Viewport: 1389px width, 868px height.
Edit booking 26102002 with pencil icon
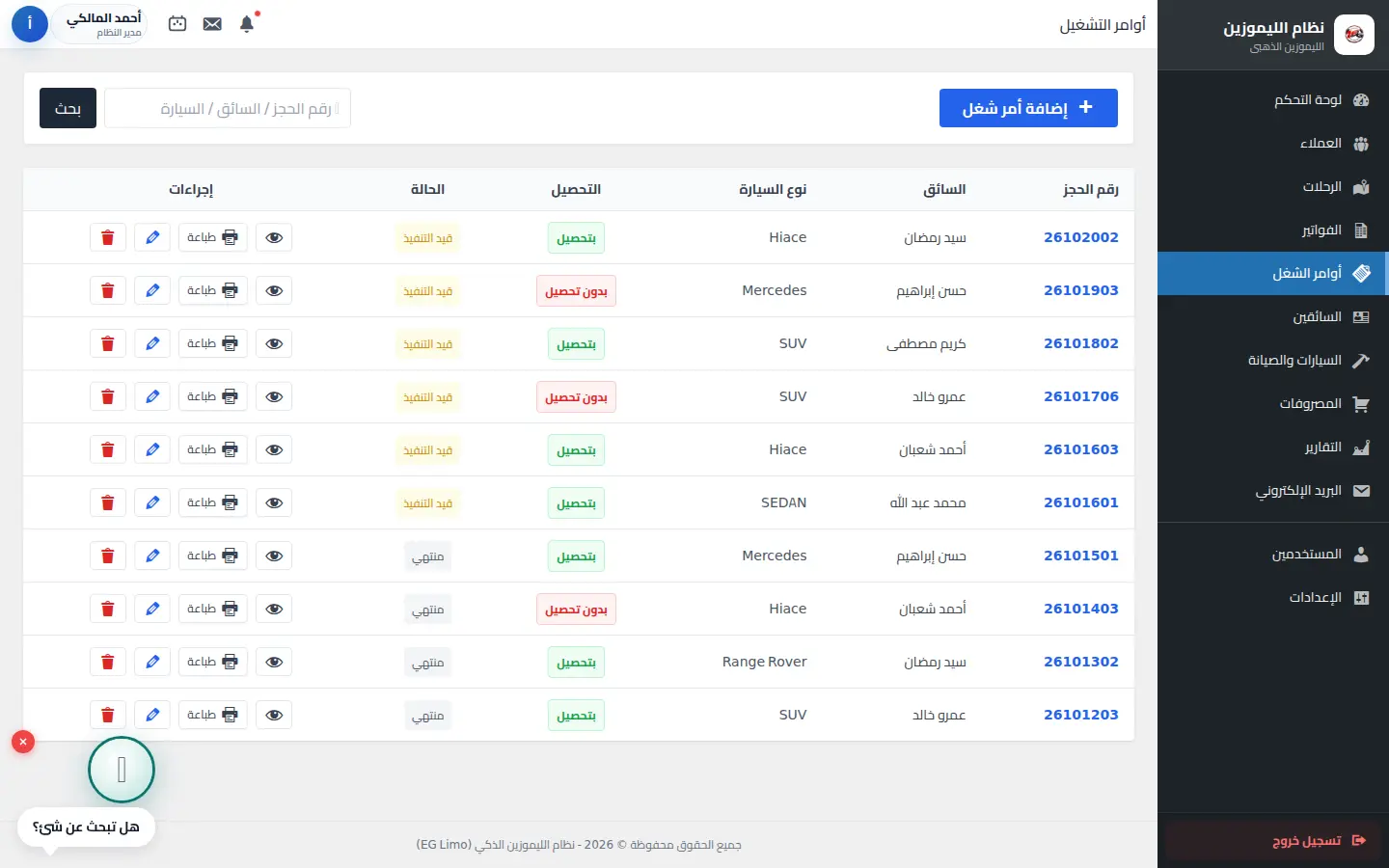click(152, 237)
